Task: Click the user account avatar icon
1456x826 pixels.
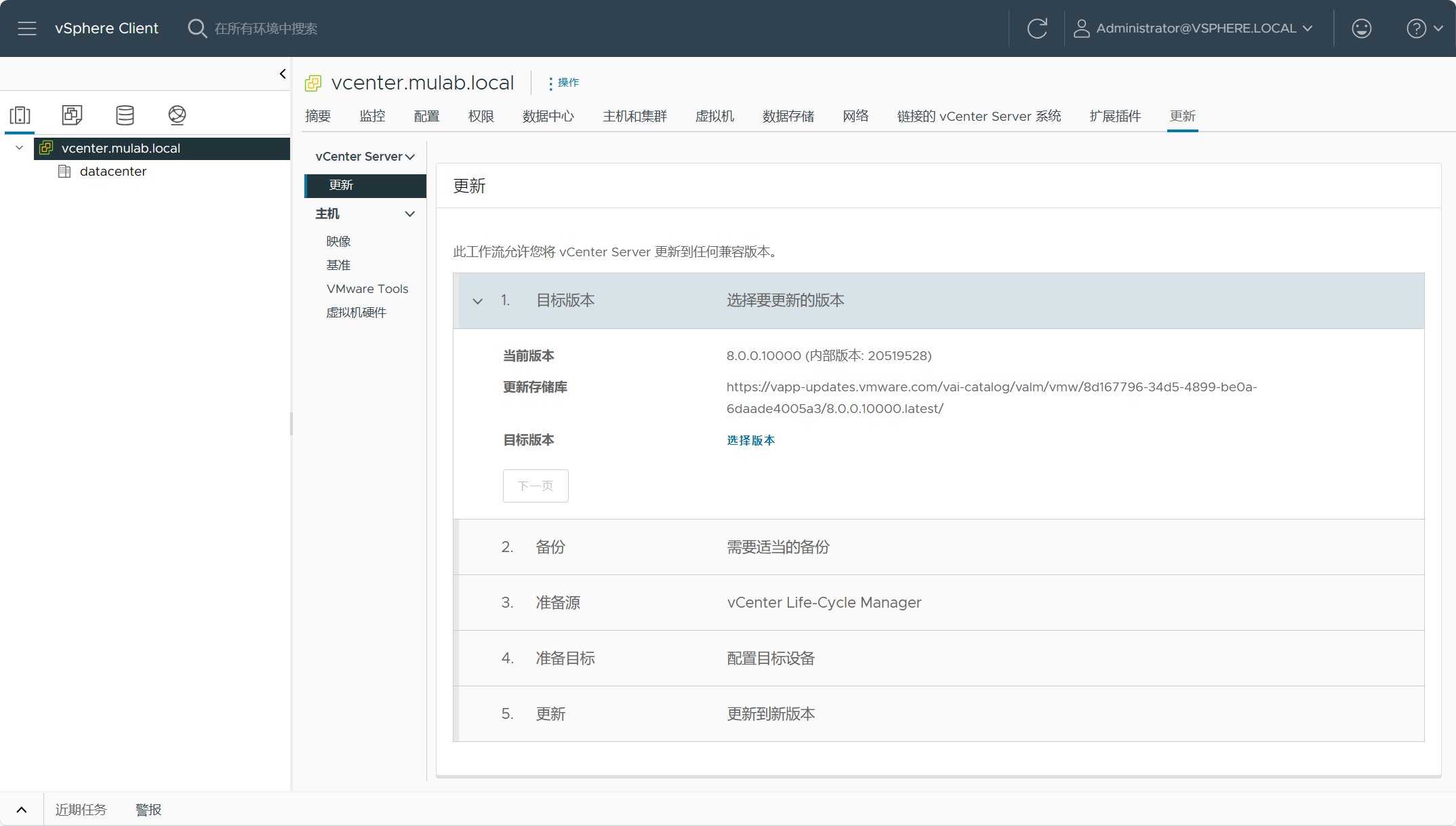Action: click(x=1081, y=28)
